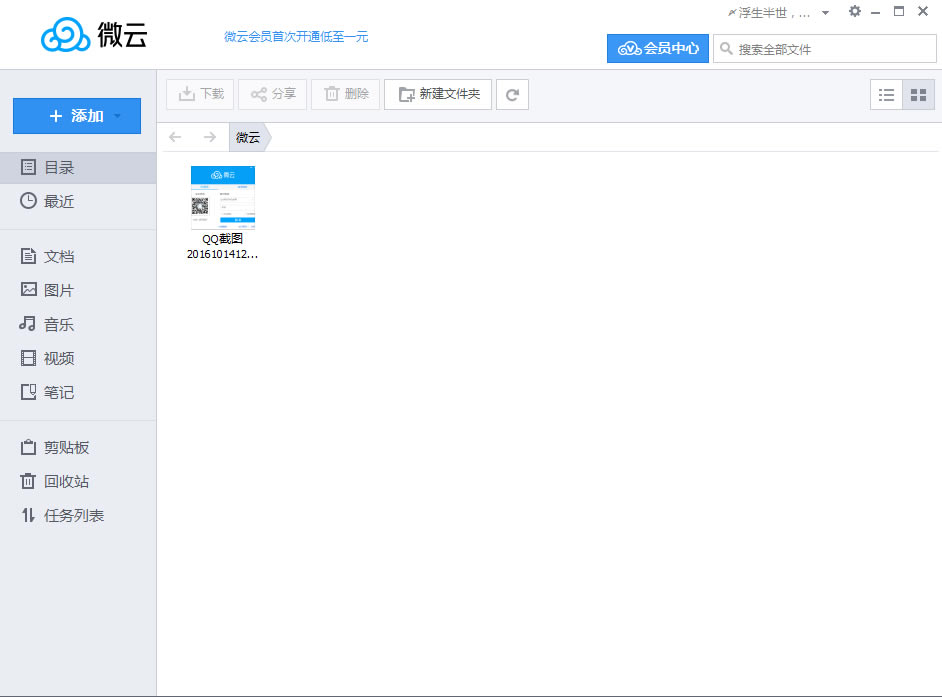
Task: Select the 下载 download toolbar item
Action: 199,94
